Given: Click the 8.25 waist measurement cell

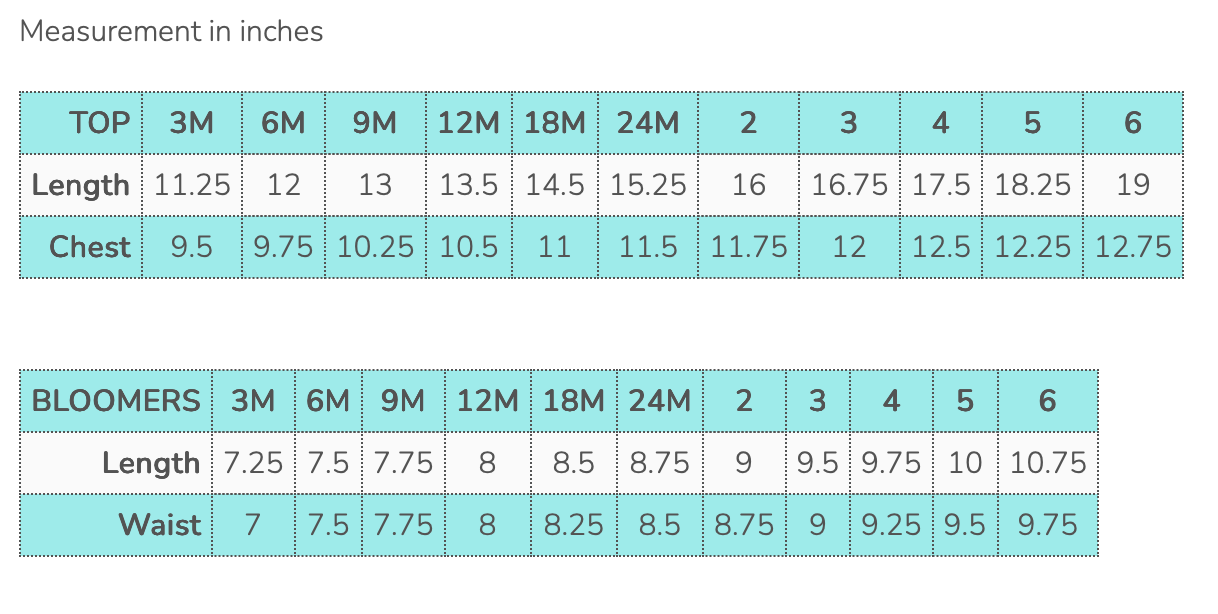Looking at the screenshot, I should (574, 524).
